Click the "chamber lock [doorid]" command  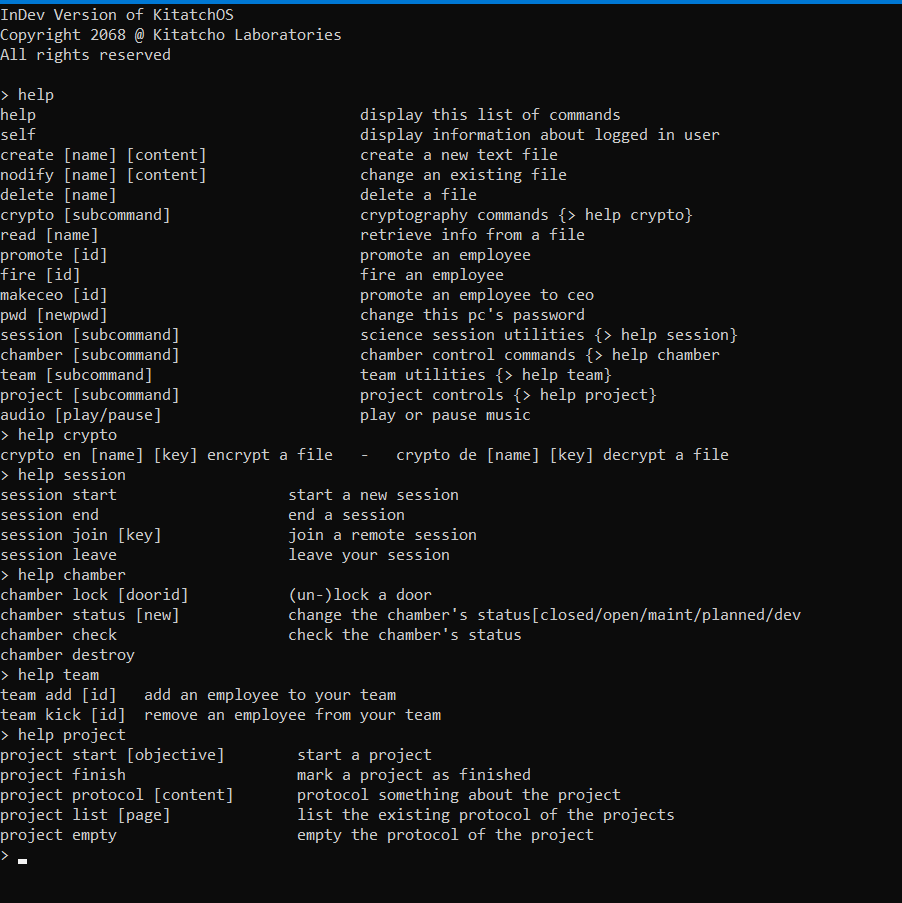95,595
